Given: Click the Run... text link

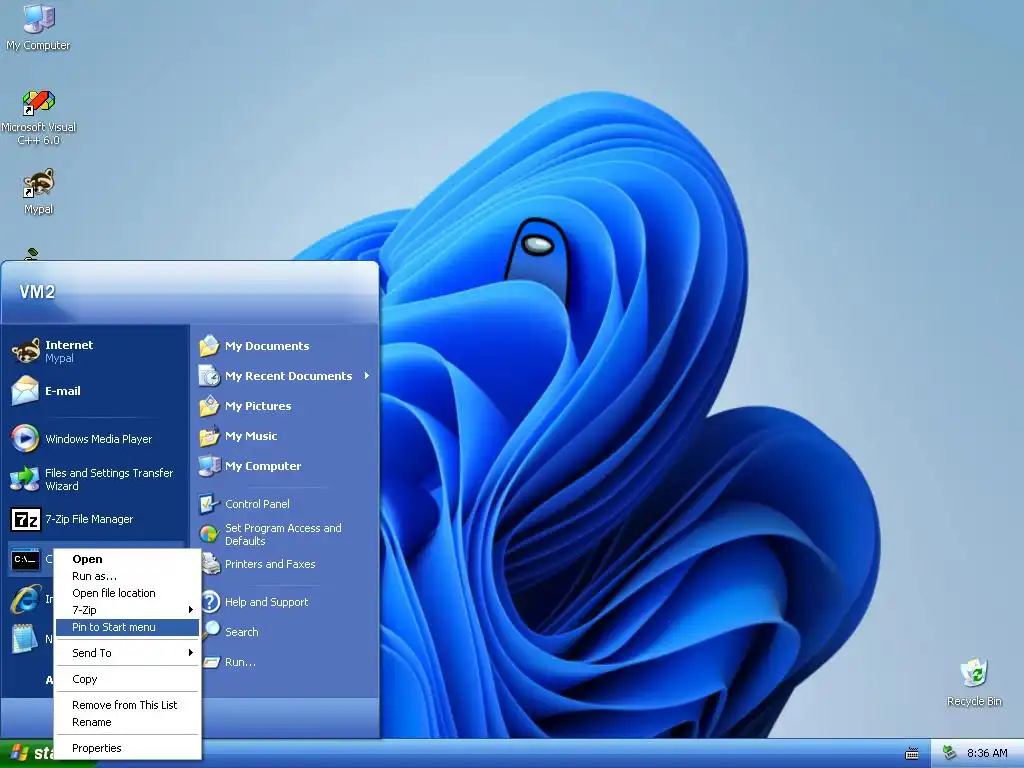Looking at the screenshot, I should [x=240, y=662].
